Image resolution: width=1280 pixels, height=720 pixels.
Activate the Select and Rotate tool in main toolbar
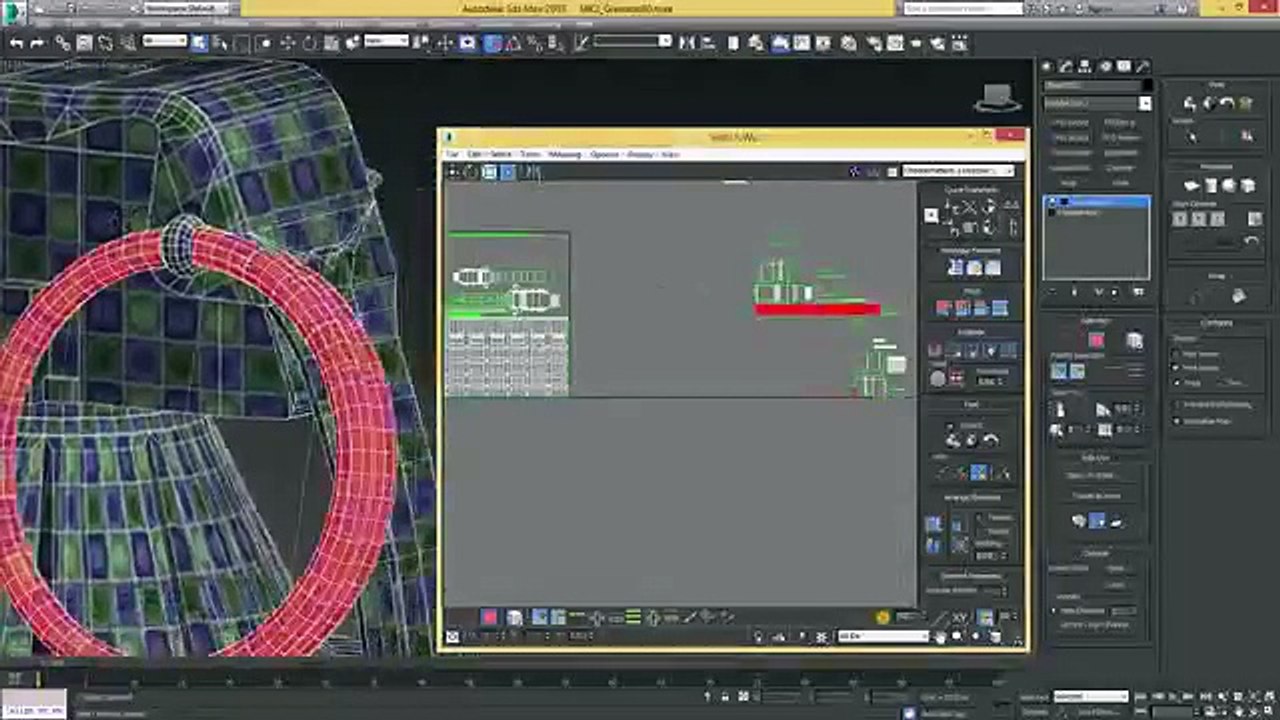click(309, 43)
